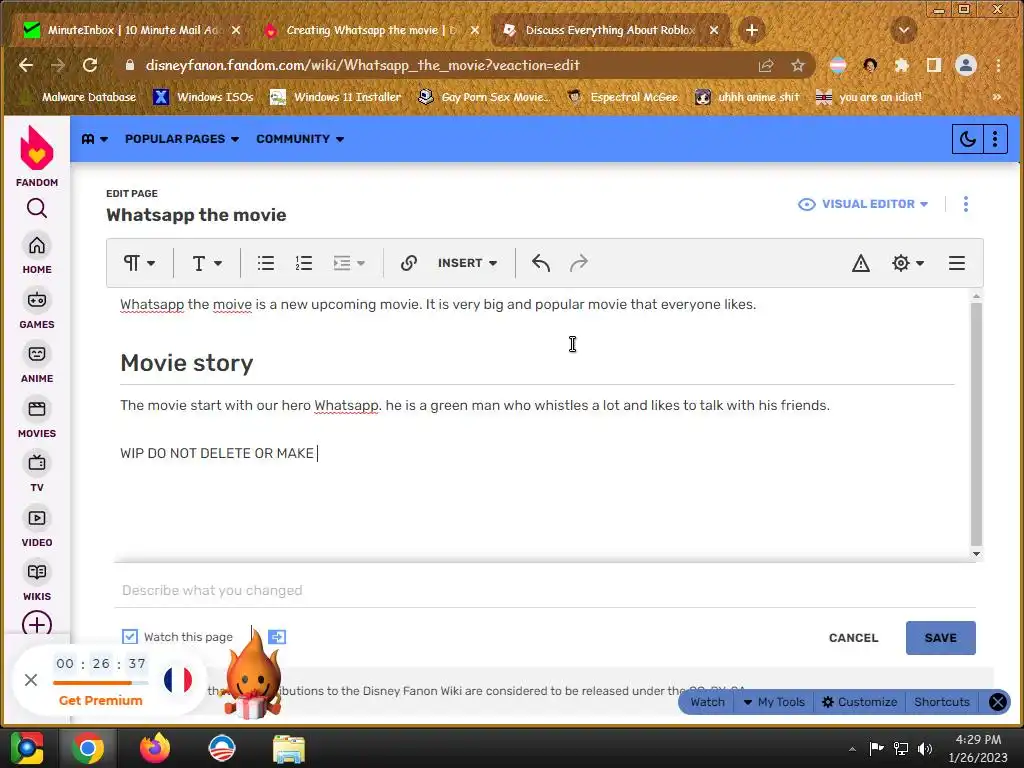Bookmark this page with star icon

tap(797, 65)
